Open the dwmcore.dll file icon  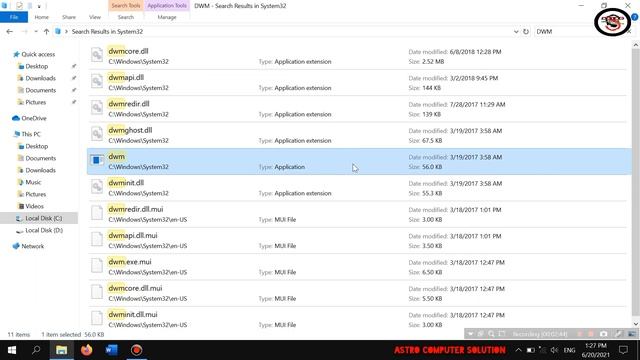pyautogui.click(x=97, y=55)
